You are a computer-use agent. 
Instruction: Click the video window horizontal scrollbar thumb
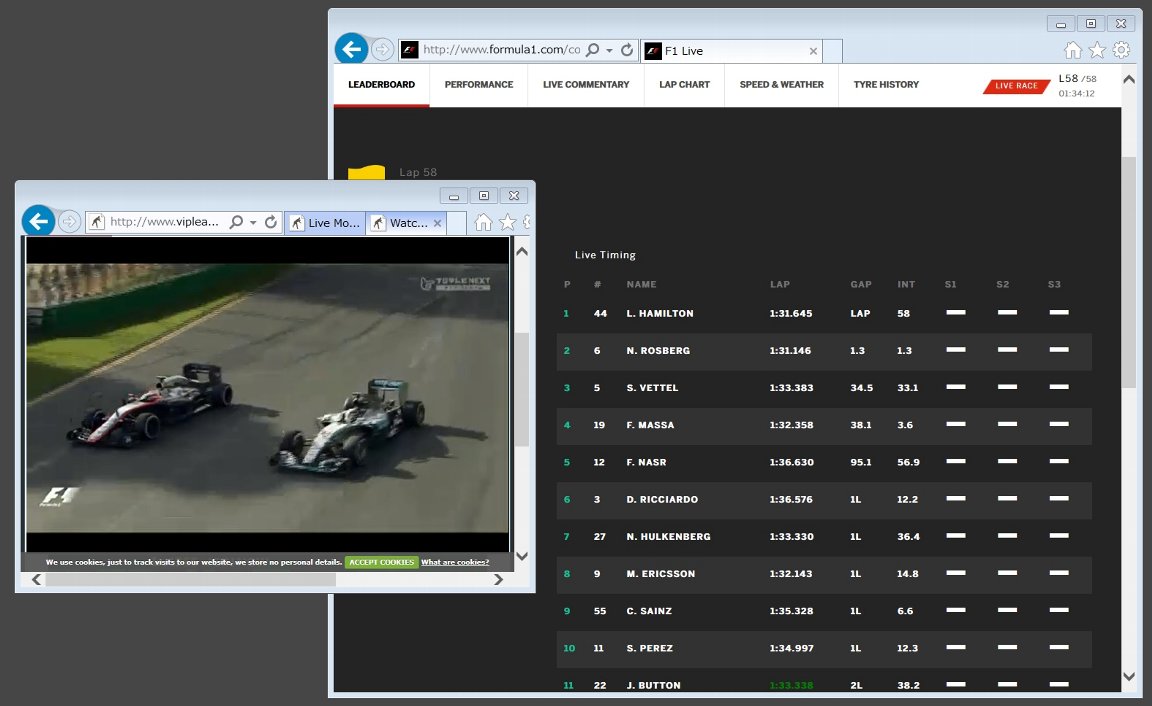pyautogui.click(x=191, y=580)
